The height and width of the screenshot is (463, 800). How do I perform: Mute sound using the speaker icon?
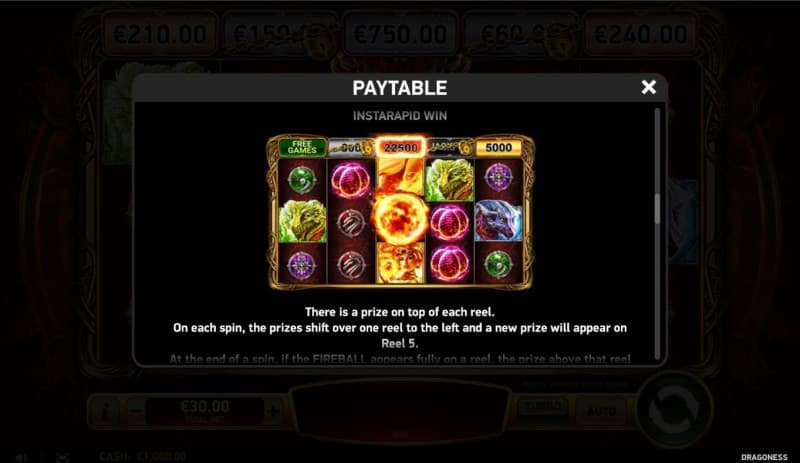coord(21,457)
